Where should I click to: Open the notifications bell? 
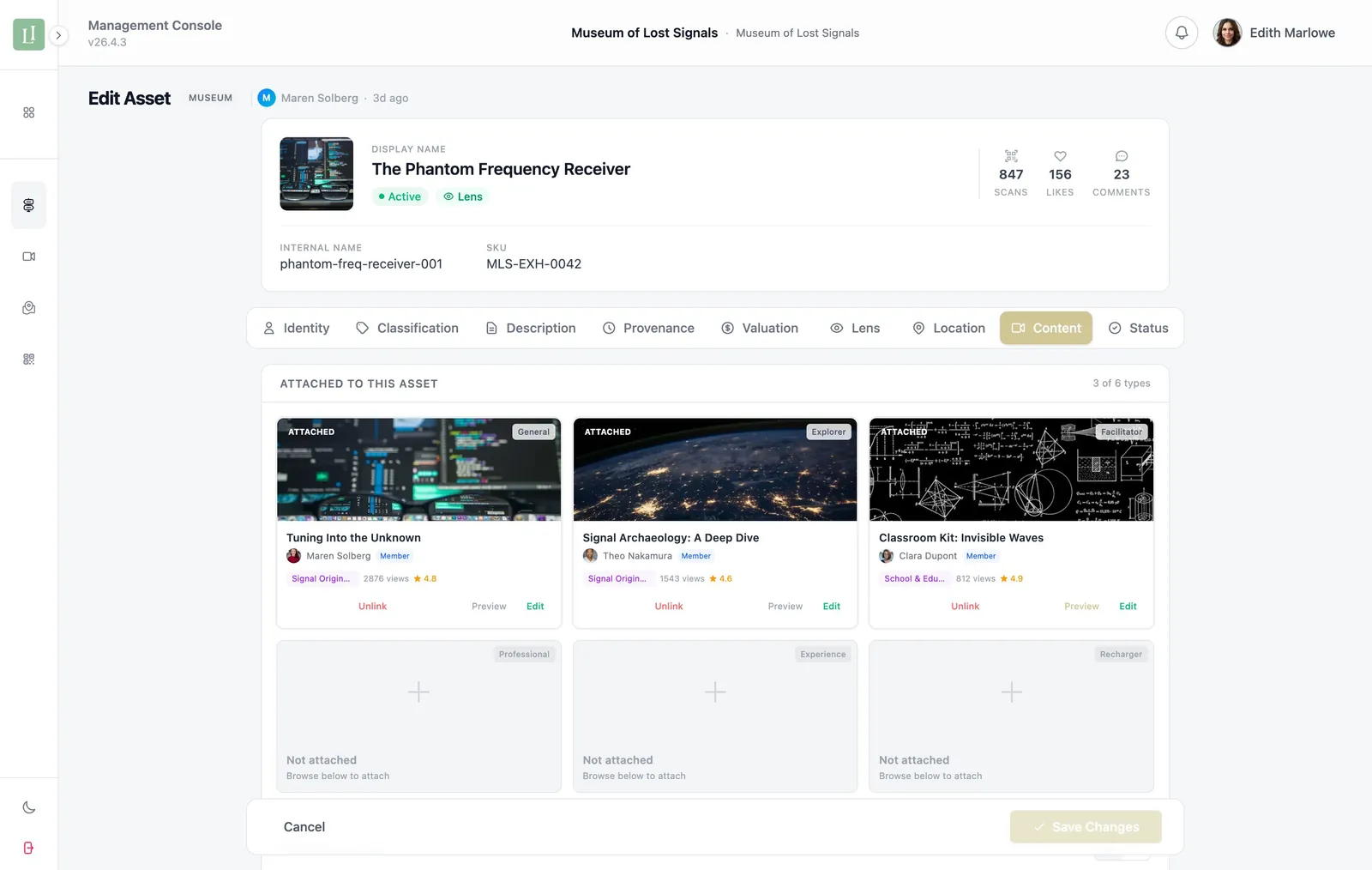1182,33
